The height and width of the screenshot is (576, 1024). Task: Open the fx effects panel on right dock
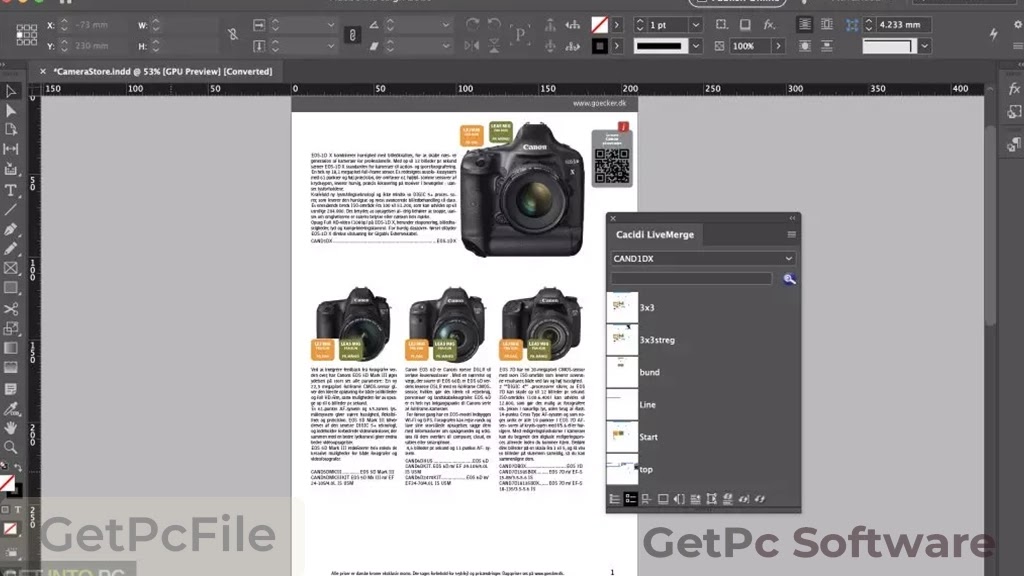[1014, 89]
